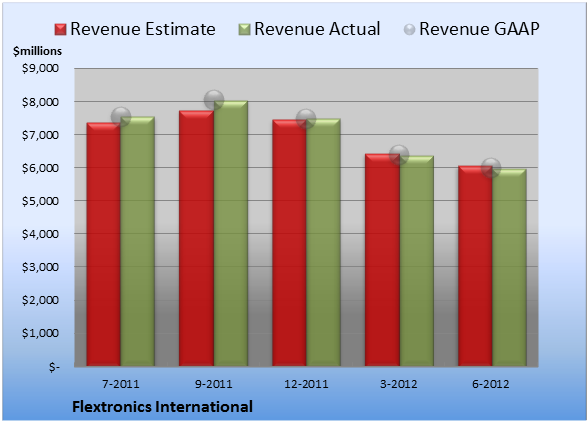Click the $5,000 axis value
This screenshot has width=588, height=422.
[40, 201]
